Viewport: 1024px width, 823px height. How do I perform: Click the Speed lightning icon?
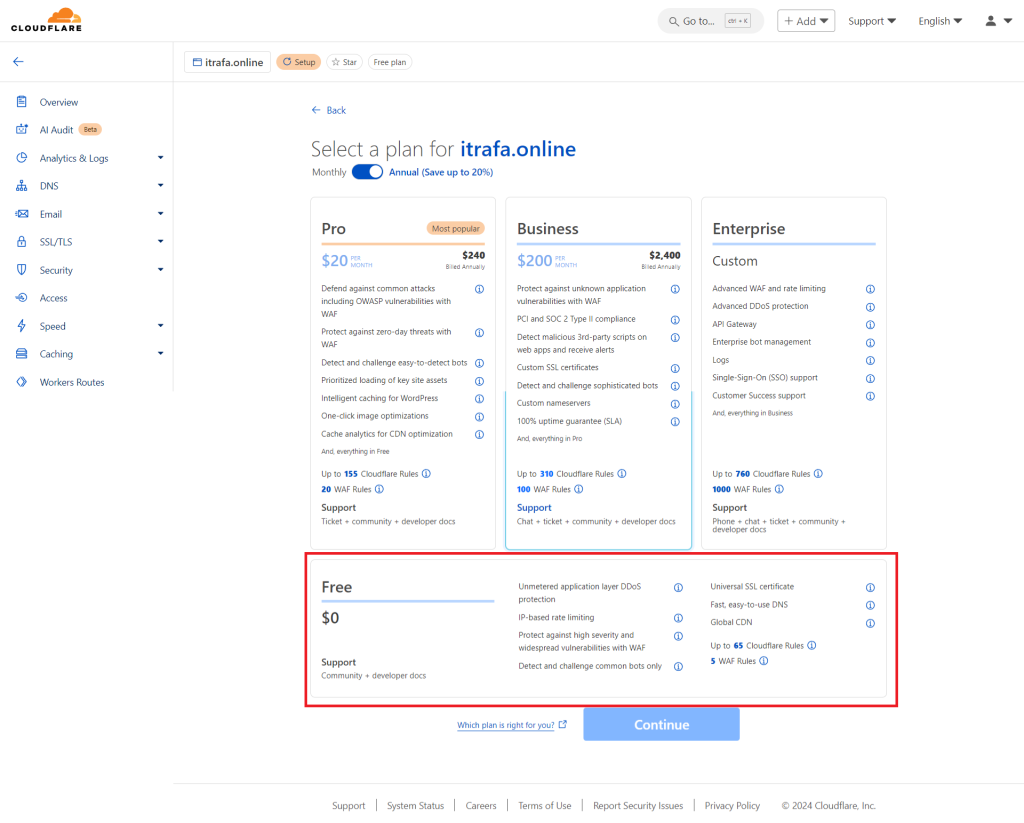22,326
